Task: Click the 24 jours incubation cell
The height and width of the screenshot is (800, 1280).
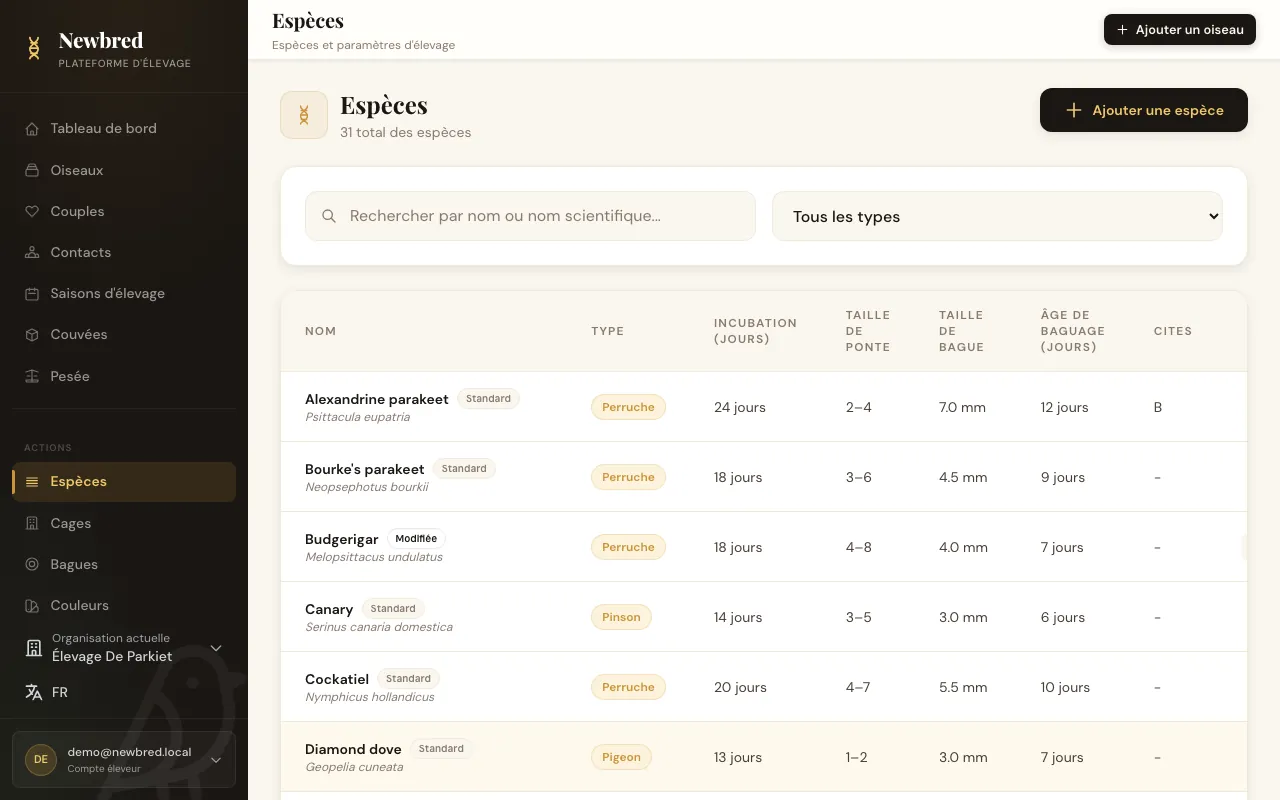Action: click(740, 407)
